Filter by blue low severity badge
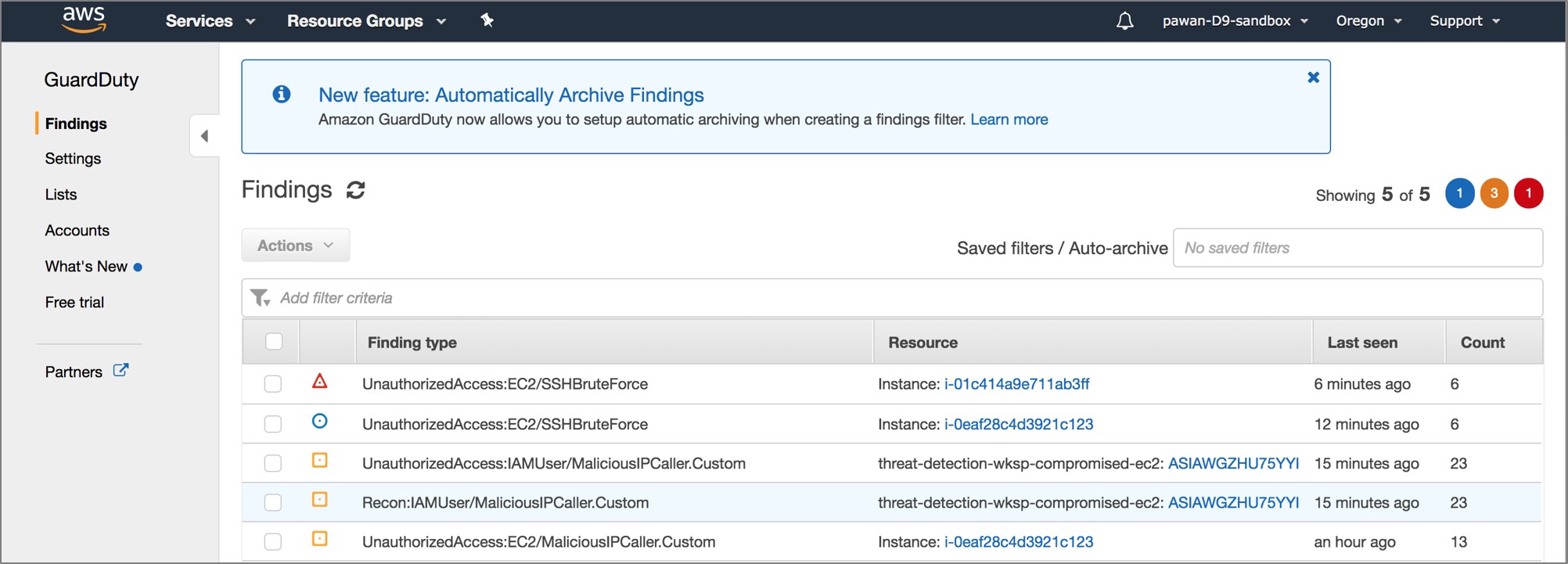This screenshot has width=1568, height=564. [1459, 193]
